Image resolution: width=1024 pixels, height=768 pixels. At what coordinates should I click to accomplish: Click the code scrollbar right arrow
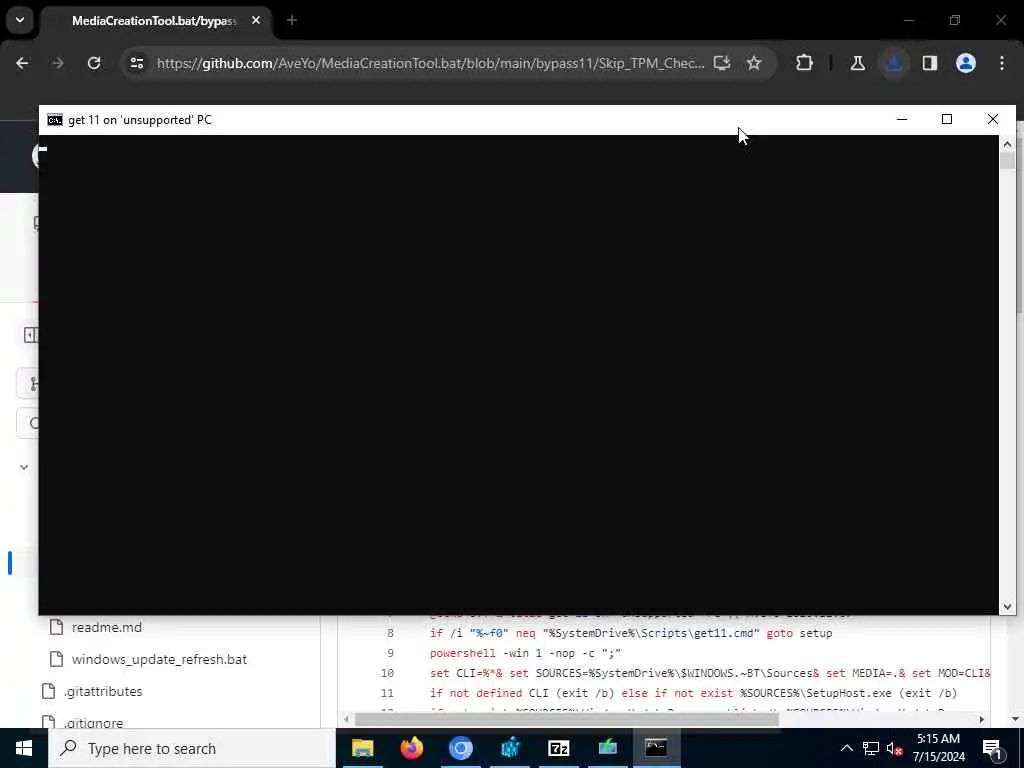coord(981,720)
